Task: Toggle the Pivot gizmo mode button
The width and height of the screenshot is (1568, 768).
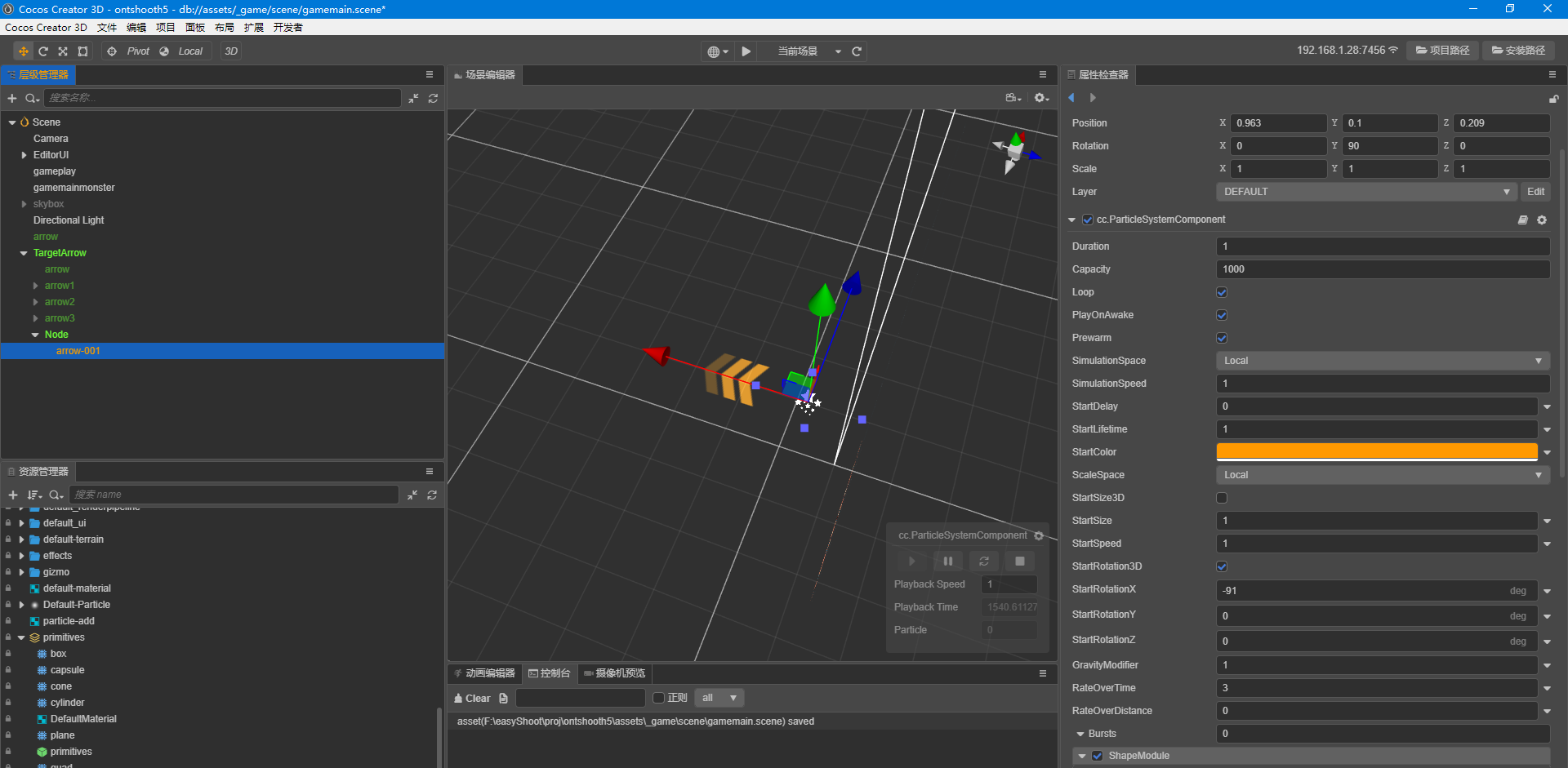Action: point(130,51)
